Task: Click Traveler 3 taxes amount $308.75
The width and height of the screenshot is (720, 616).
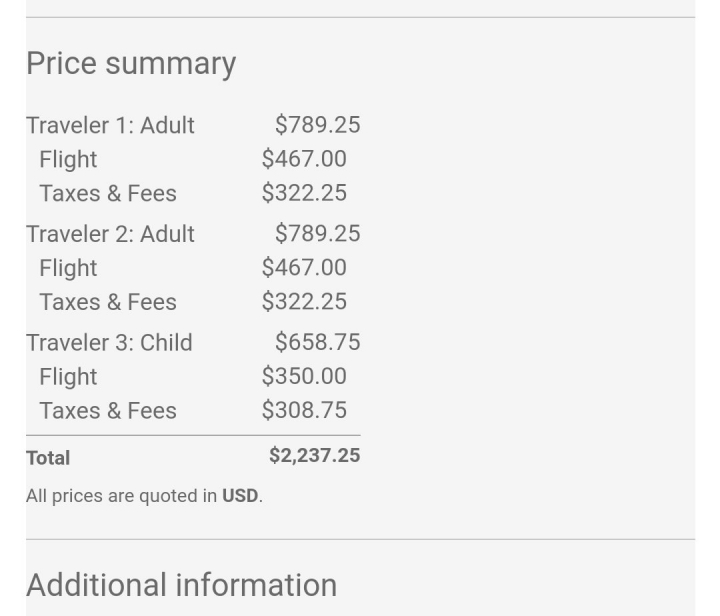Action: (304, 410)
